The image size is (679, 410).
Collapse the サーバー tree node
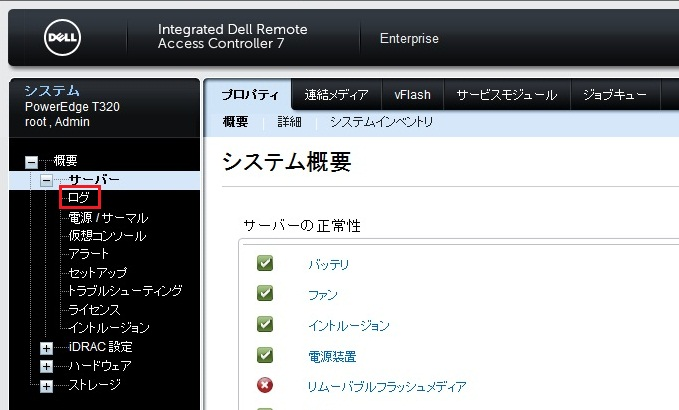(x=46, y=180)
